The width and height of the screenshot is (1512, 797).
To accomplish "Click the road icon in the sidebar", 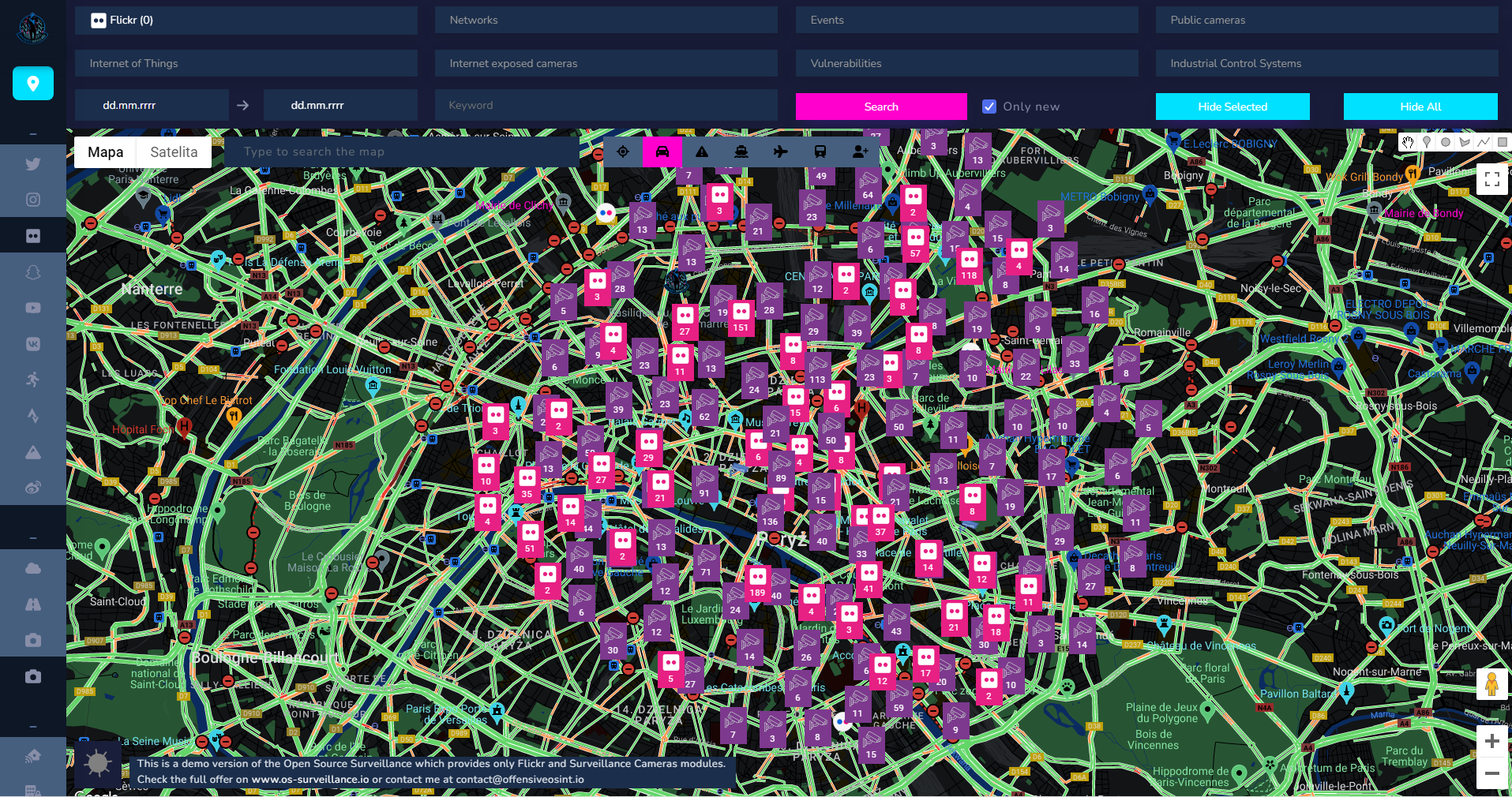I will coord(33,604).
